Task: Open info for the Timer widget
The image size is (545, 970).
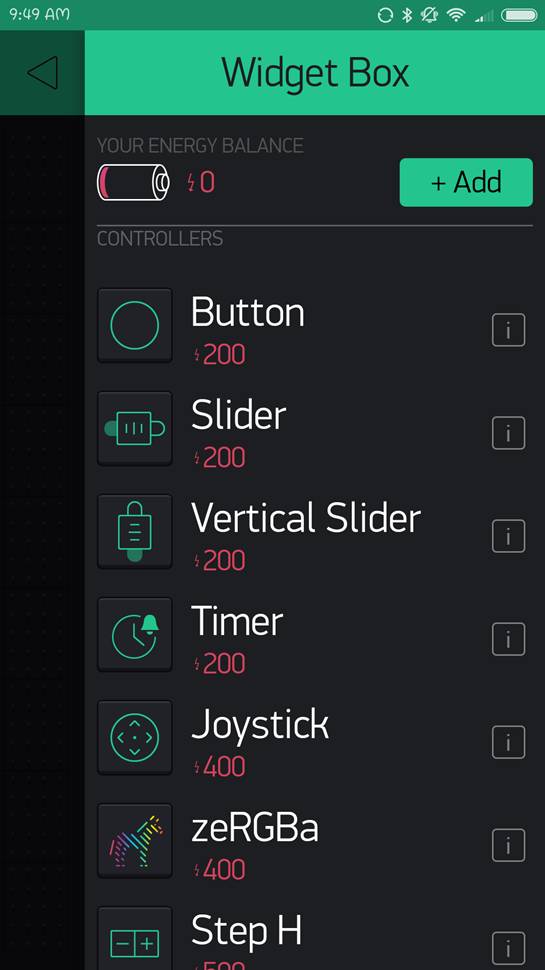Action: click(x=509, y=639)
